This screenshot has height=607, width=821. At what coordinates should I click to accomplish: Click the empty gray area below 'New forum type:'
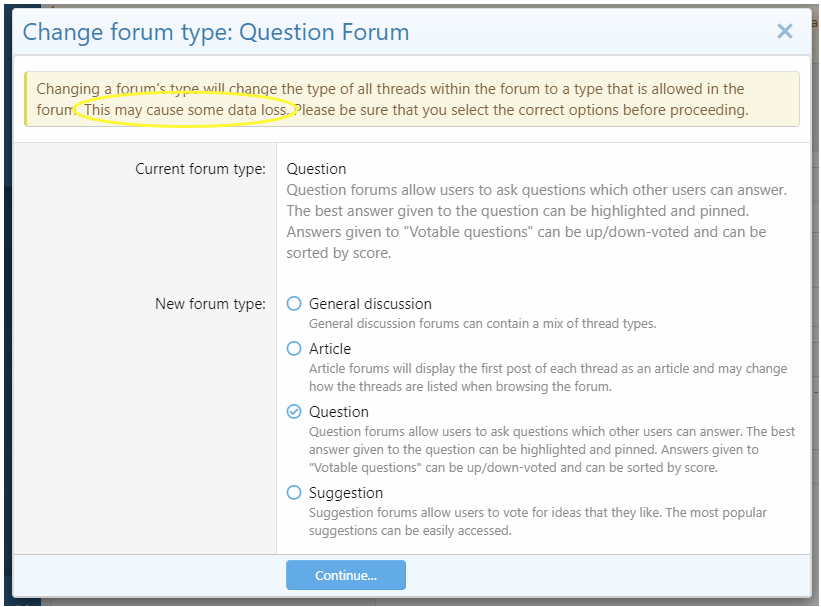click(x=145, y=430)
